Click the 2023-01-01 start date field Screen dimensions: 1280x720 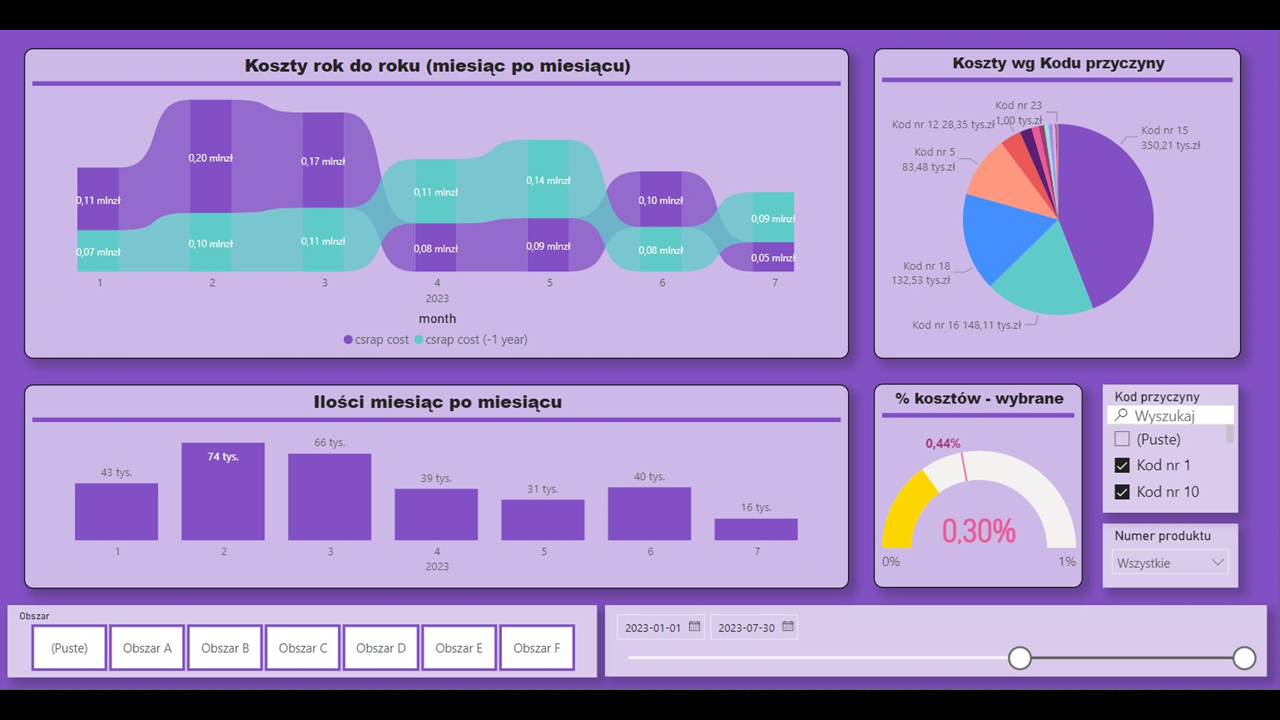[661, 627]
